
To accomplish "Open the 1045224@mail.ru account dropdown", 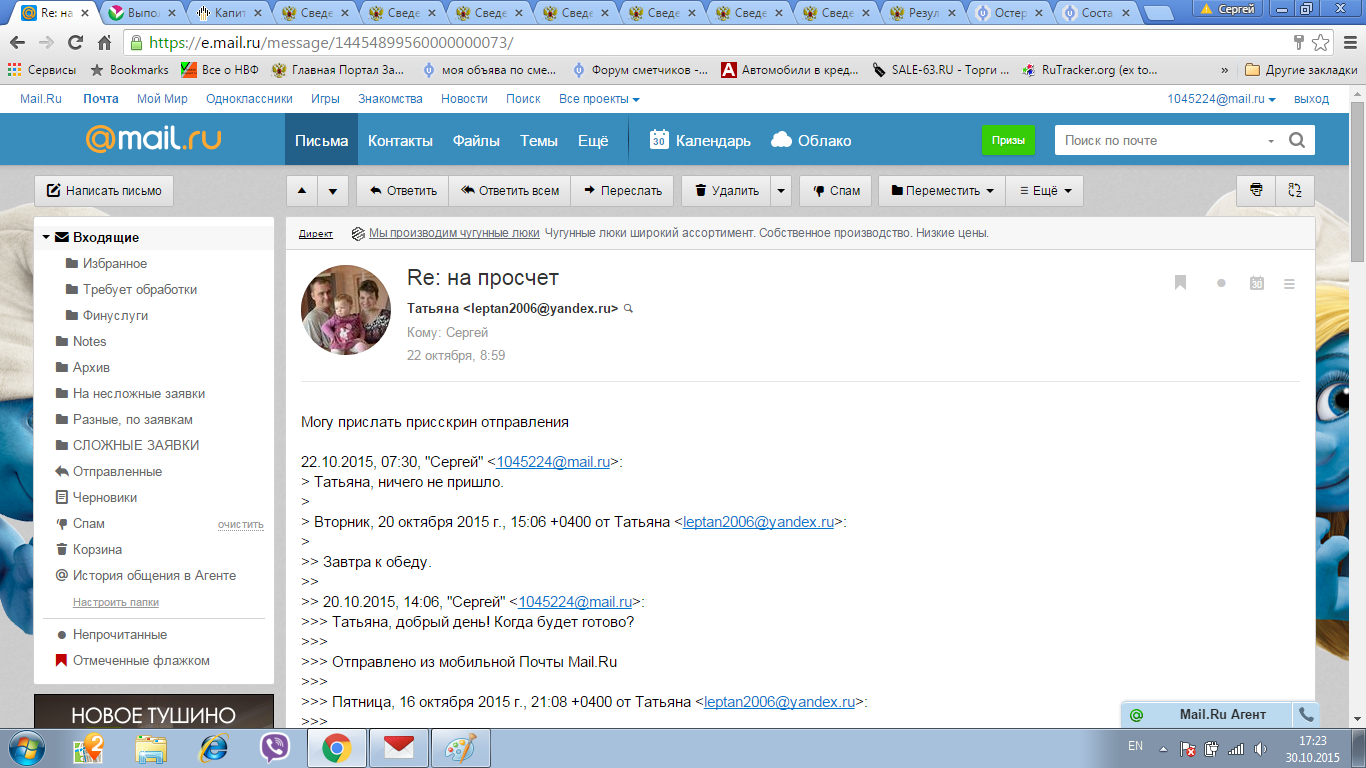I will pyautogui.click(x=1222, y=99).
